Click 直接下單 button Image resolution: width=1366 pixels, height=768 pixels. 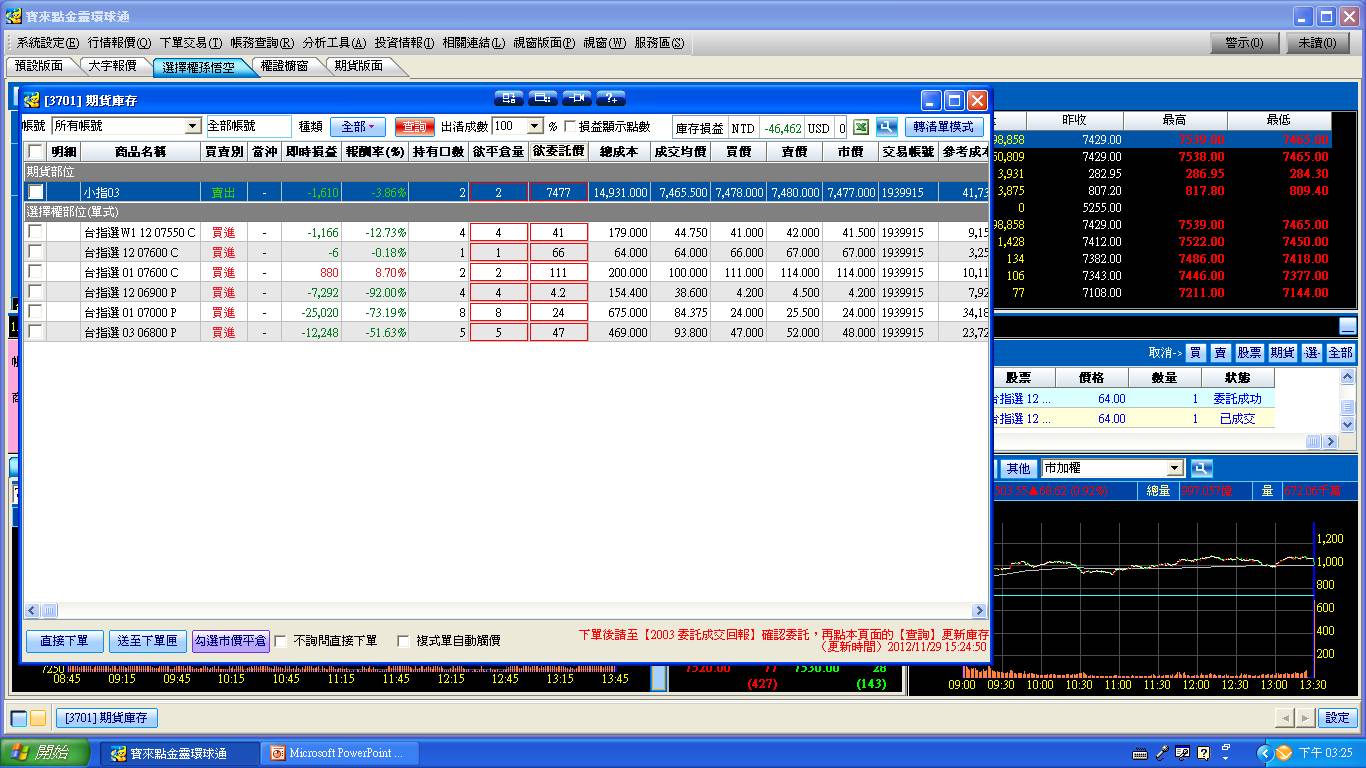64,641
